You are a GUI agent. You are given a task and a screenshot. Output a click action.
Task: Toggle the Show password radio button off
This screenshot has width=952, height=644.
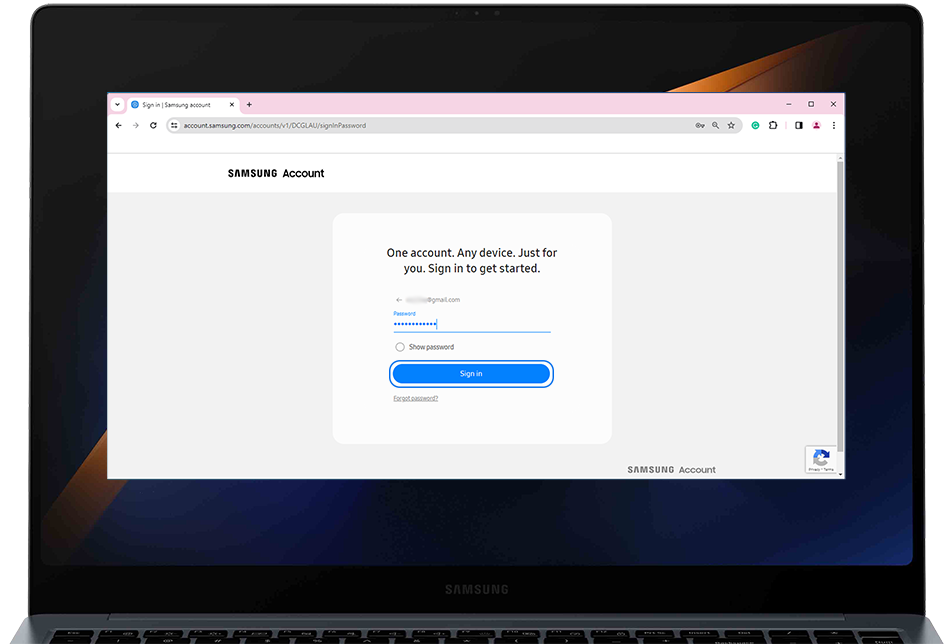[399, 346]
